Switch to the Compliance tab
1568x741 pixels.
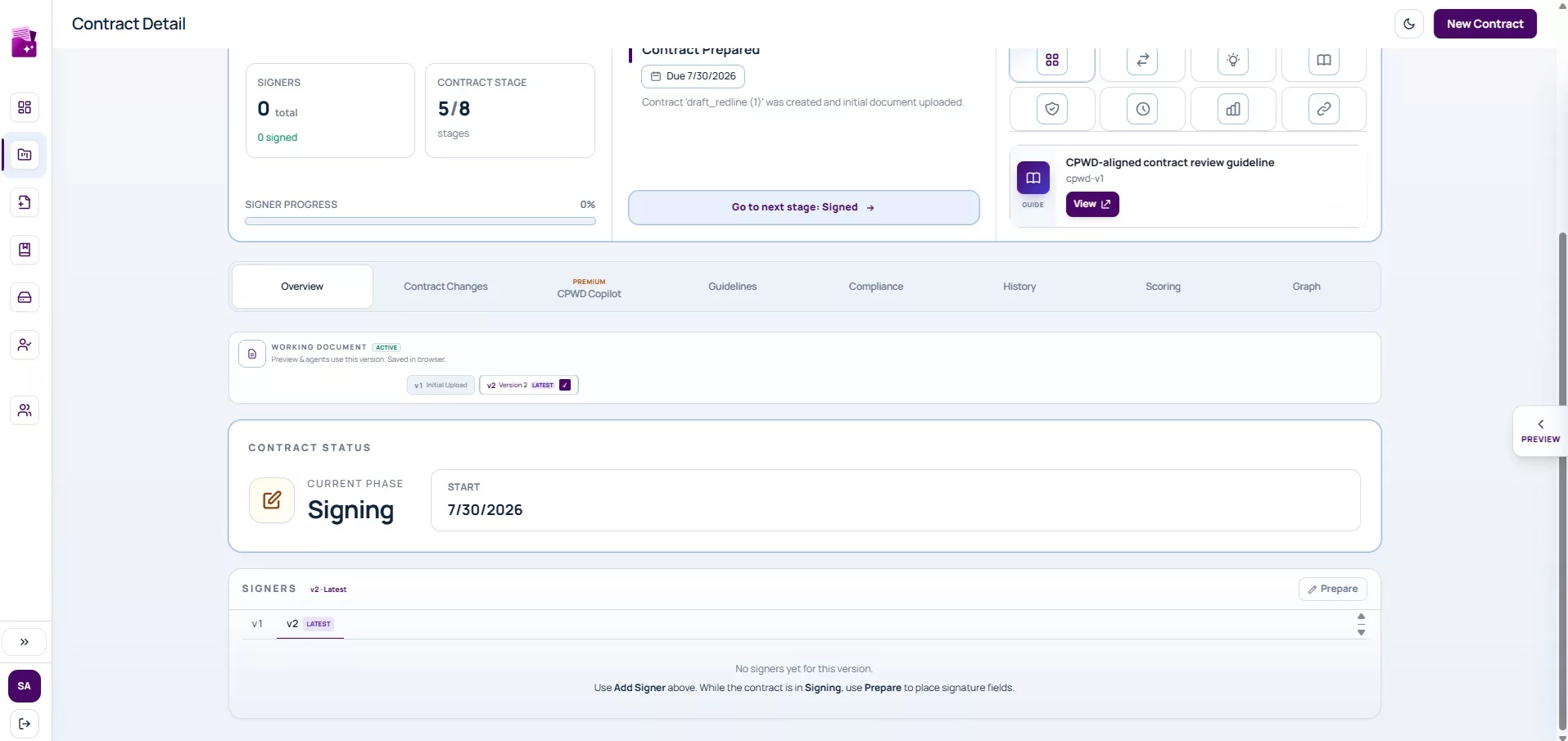point(875,287)
